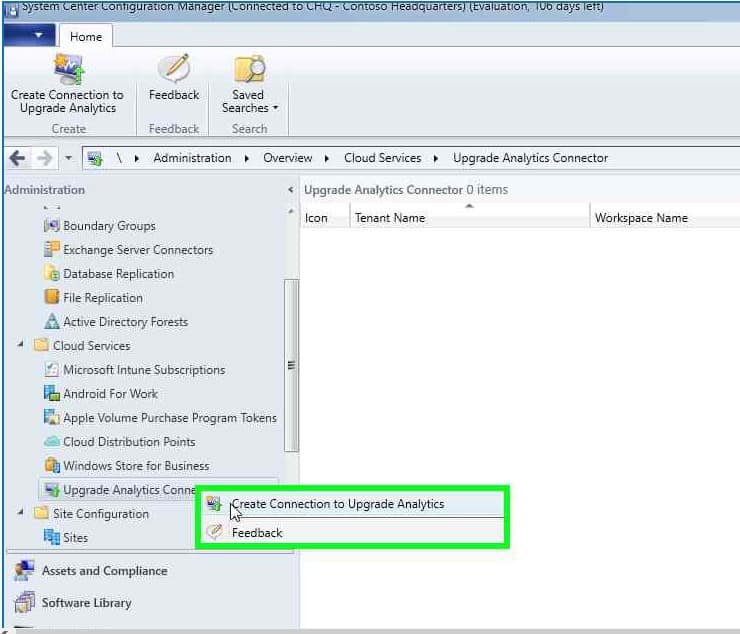The image size is (740, 634).
Task: Open navigation history dropdown beside Forward arrow
Action: 69,158
